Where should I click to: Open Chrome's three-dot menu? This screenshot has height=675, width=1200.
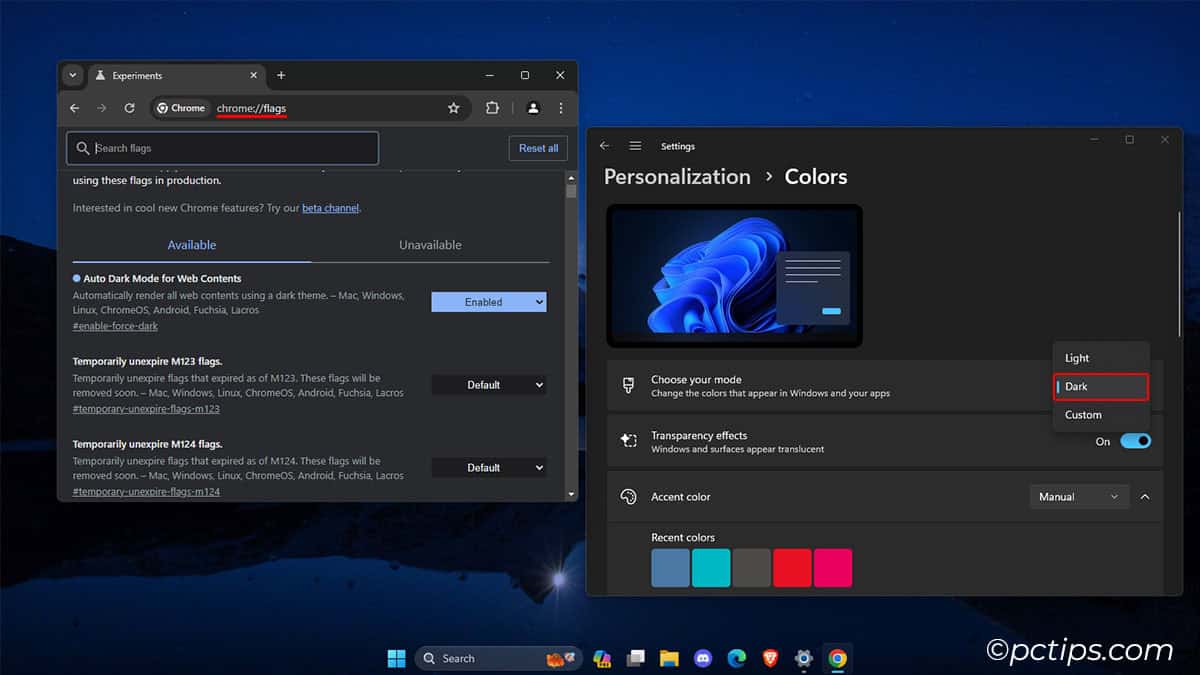click(560, 108)
